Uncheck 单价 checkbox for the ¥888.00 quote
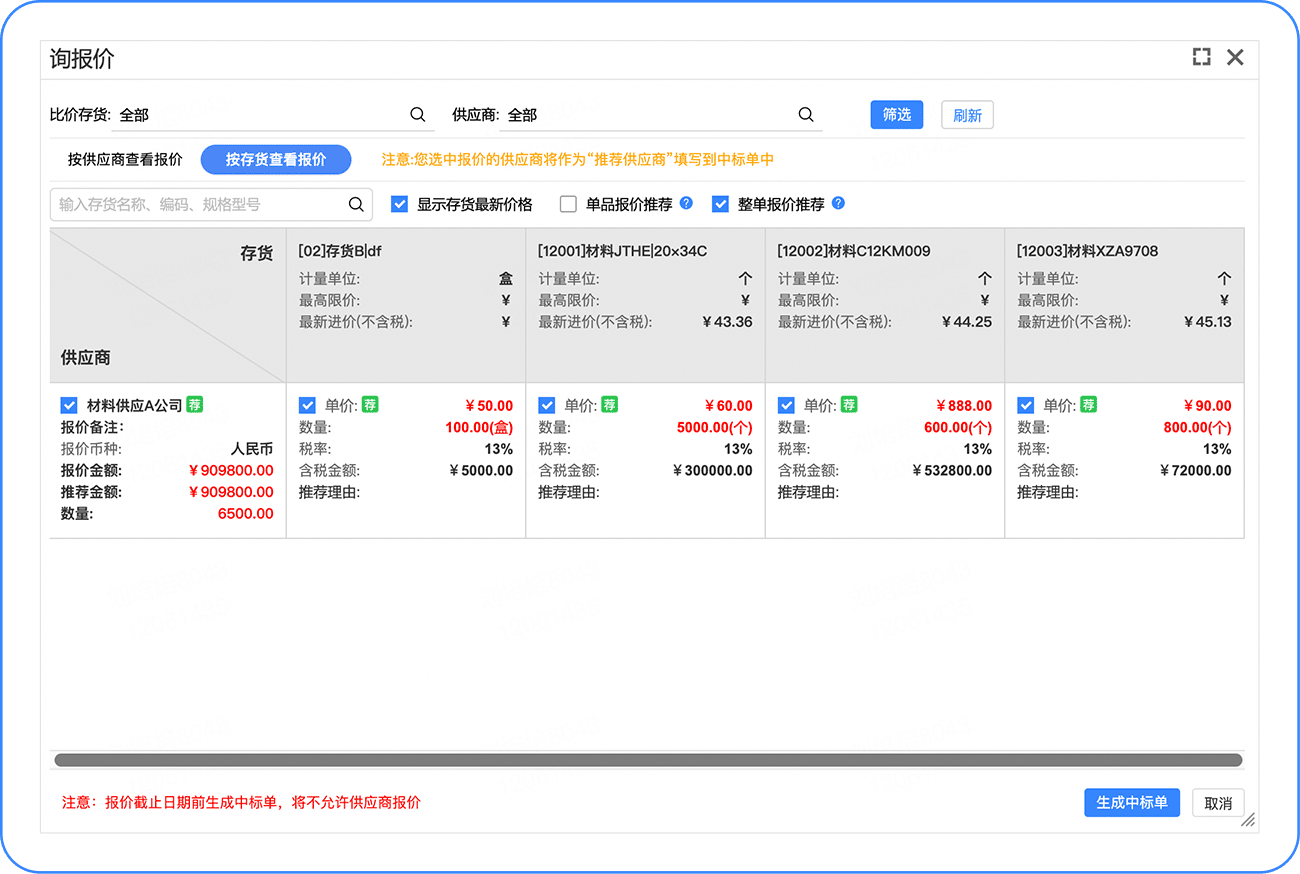 click(x=787, y=405)
